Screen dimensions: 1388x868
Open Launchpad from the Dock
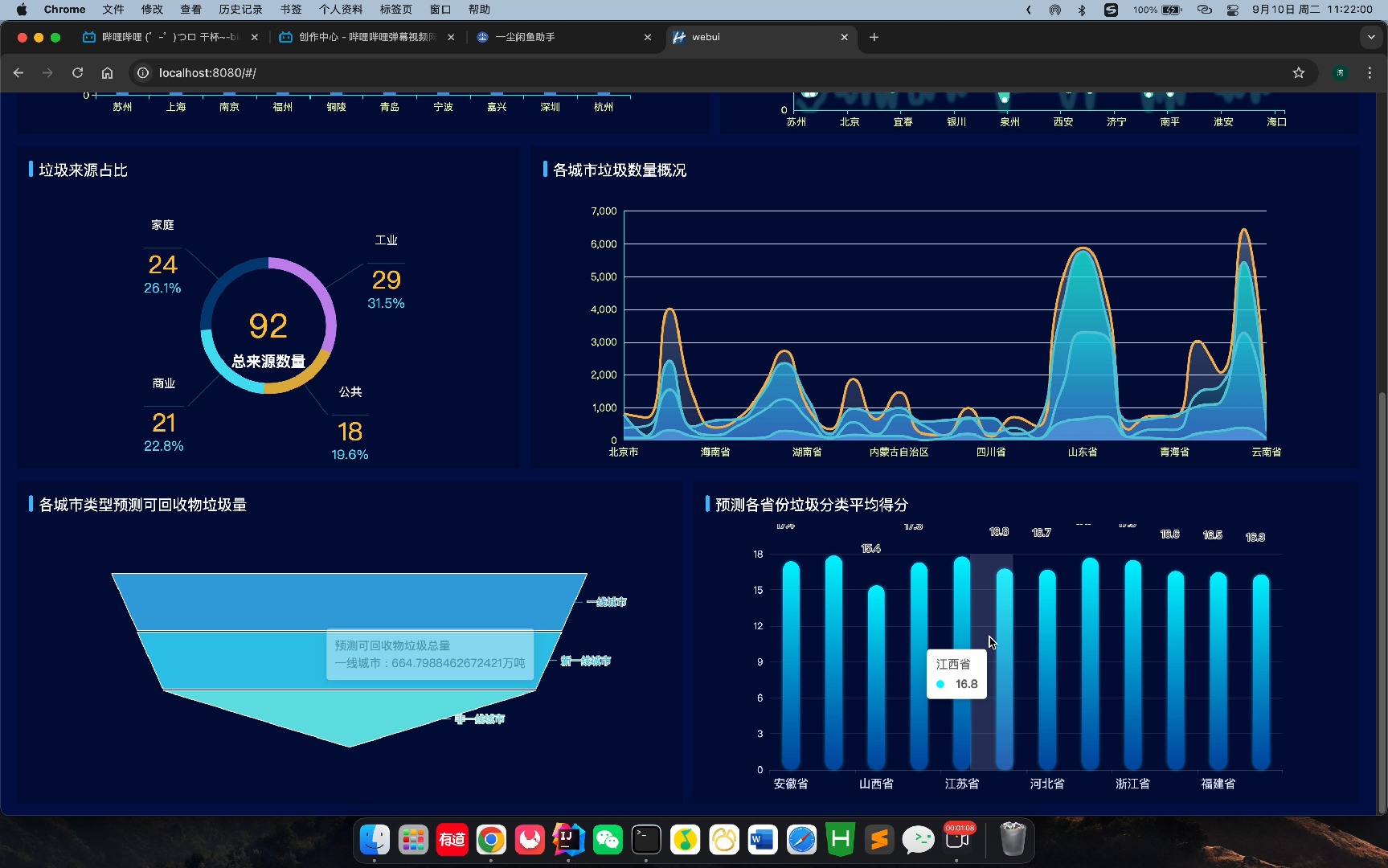click(x=413, y=840)
